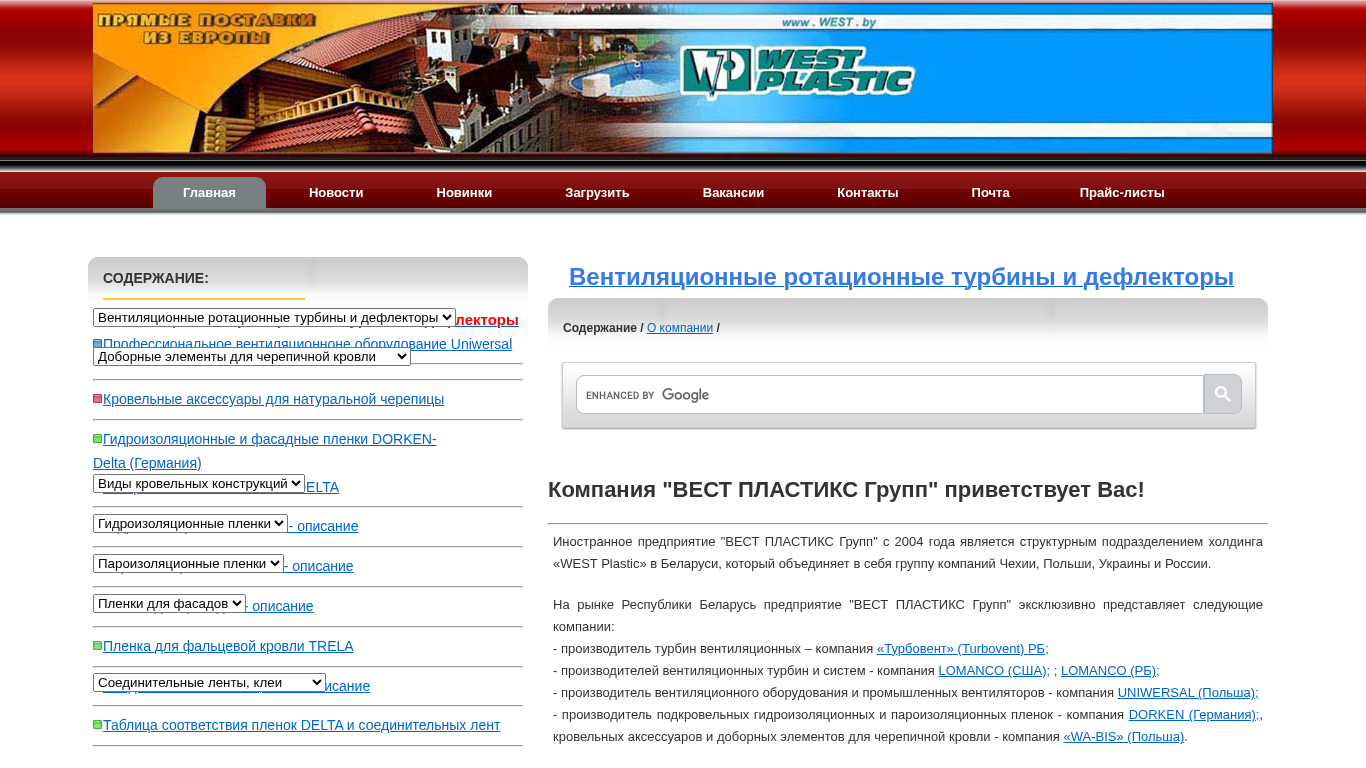
Task: Open the Вакансии page from menu
Action: (733, 193)
